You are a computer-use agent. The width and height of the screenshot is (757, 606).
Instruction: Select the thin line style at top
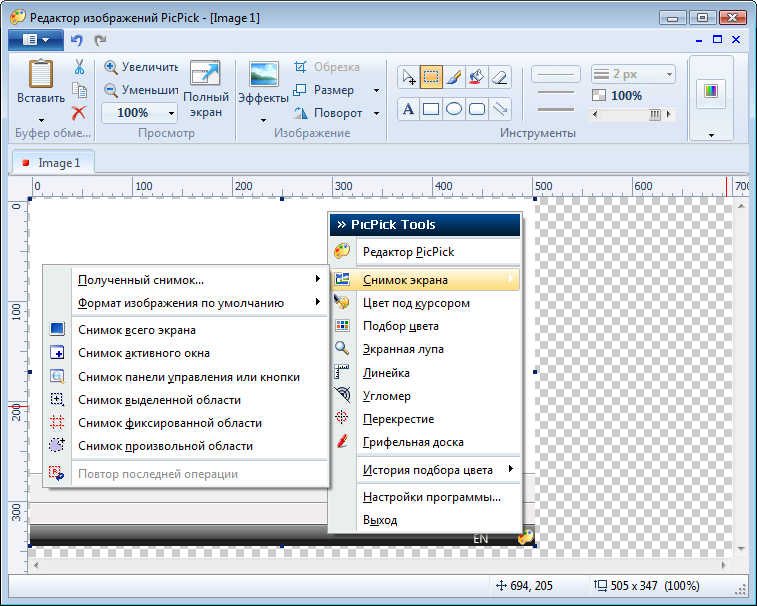coord(556,74)
